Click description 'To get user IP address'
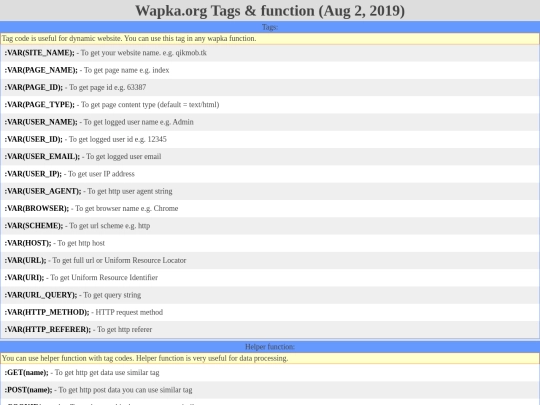Image resolution: width=540 pixels, height=405 pixels. coord(101,174)
